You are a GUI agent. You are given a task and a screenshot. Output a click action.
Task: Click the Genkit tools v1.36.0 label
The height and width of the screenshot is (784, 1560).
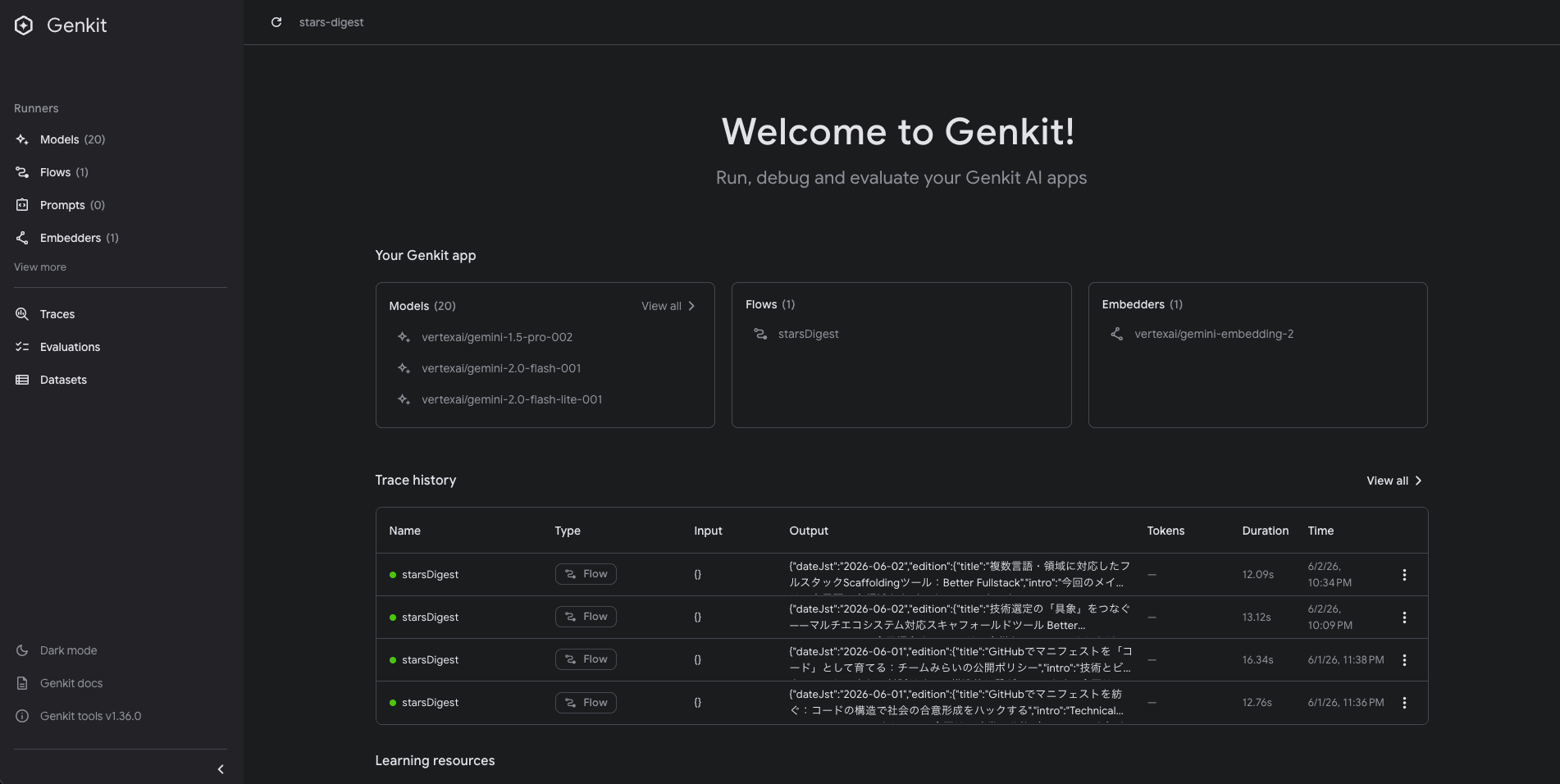[x=90, y=716]
